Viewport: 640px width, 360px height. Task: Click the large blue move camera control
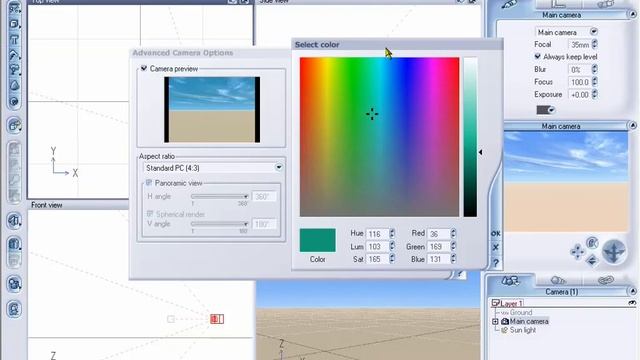click(614, 251)
